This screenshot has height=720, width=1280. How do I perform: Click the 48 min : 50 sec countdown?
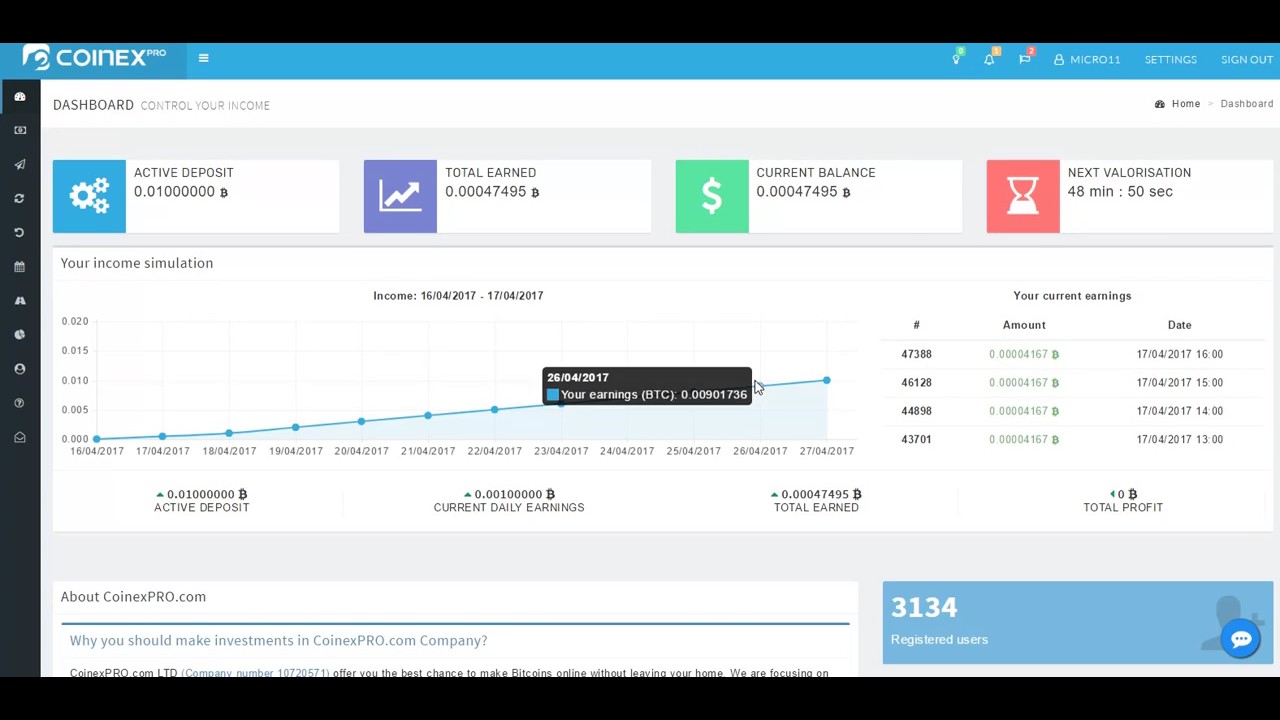point(1120,192)
